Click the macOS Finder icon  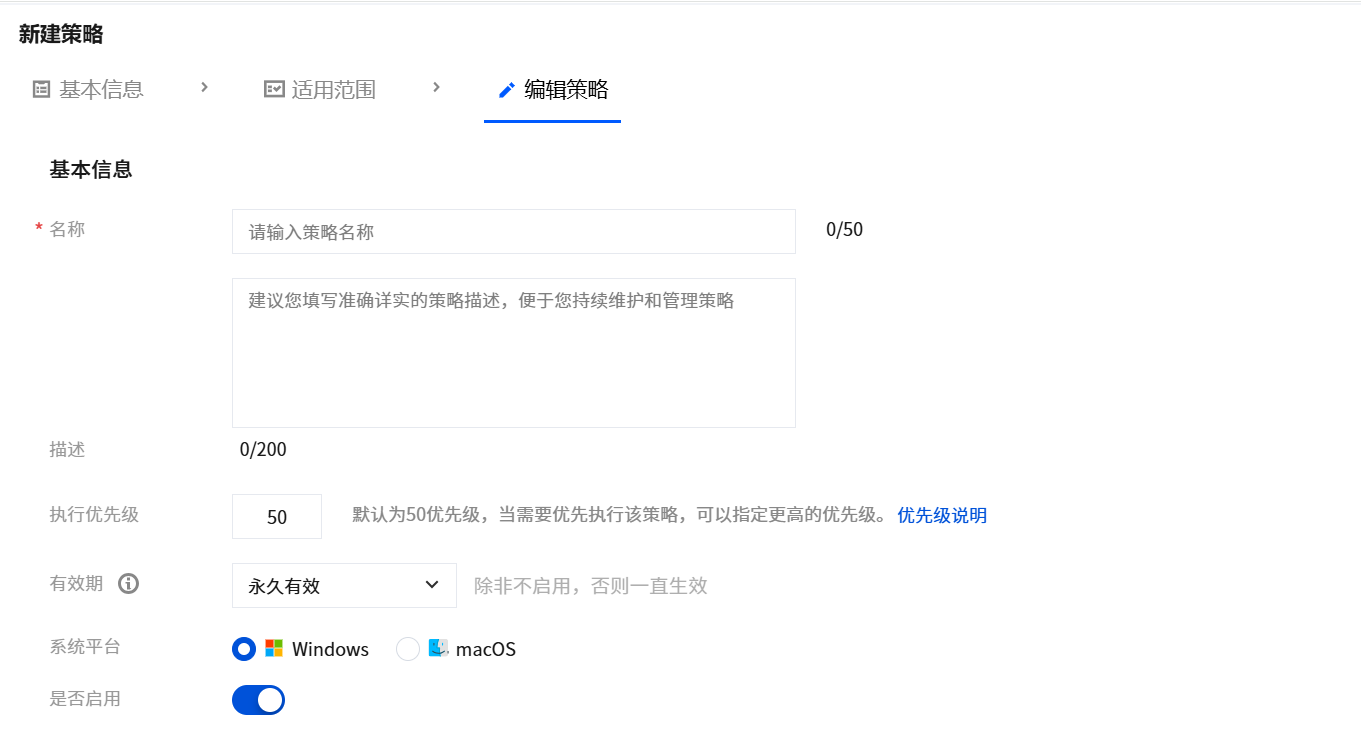pyautogui.click(x=438, y=648)
